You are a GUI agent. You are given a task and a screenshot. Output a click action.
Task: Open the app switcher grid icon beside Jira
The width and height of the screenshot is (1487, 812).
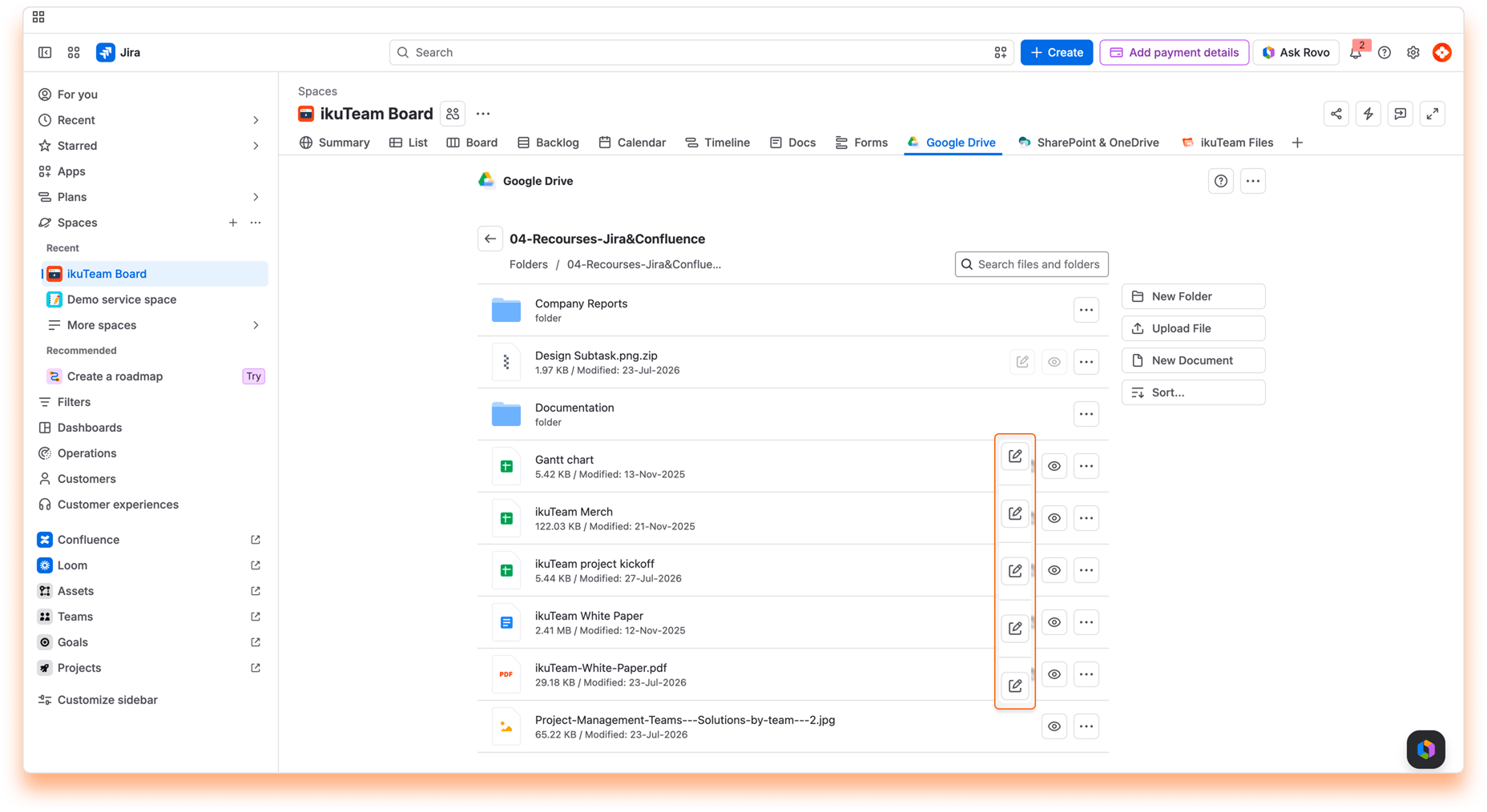pos(74,53)
